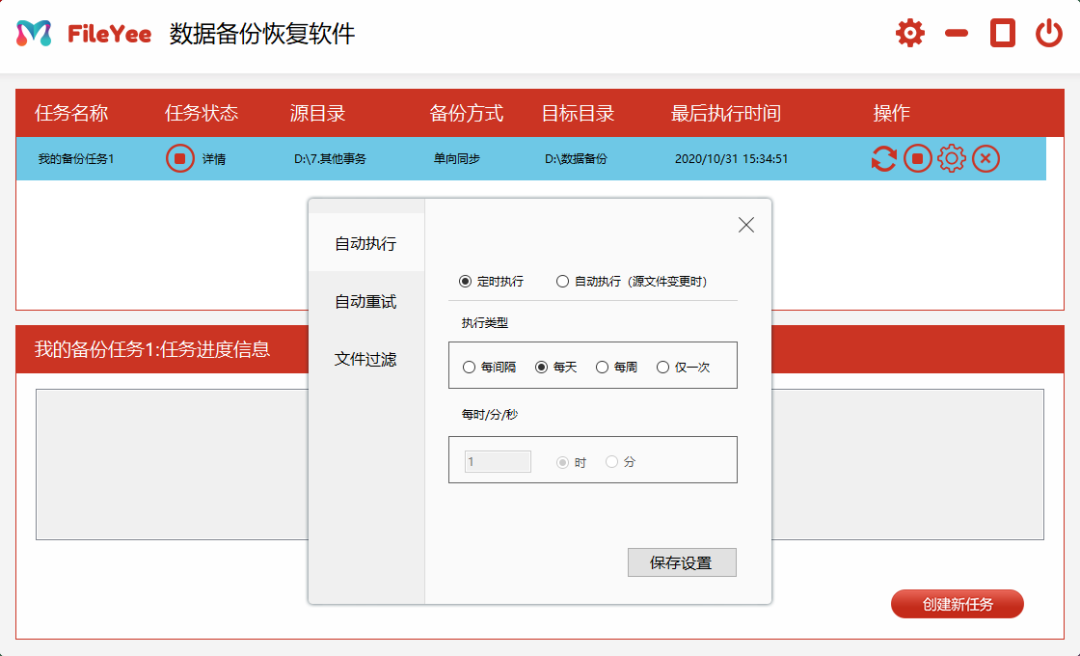Viewport: 1080px width, 656px height.
Task: Open task settings gear in the task row
Action: (x=951, y=159)
